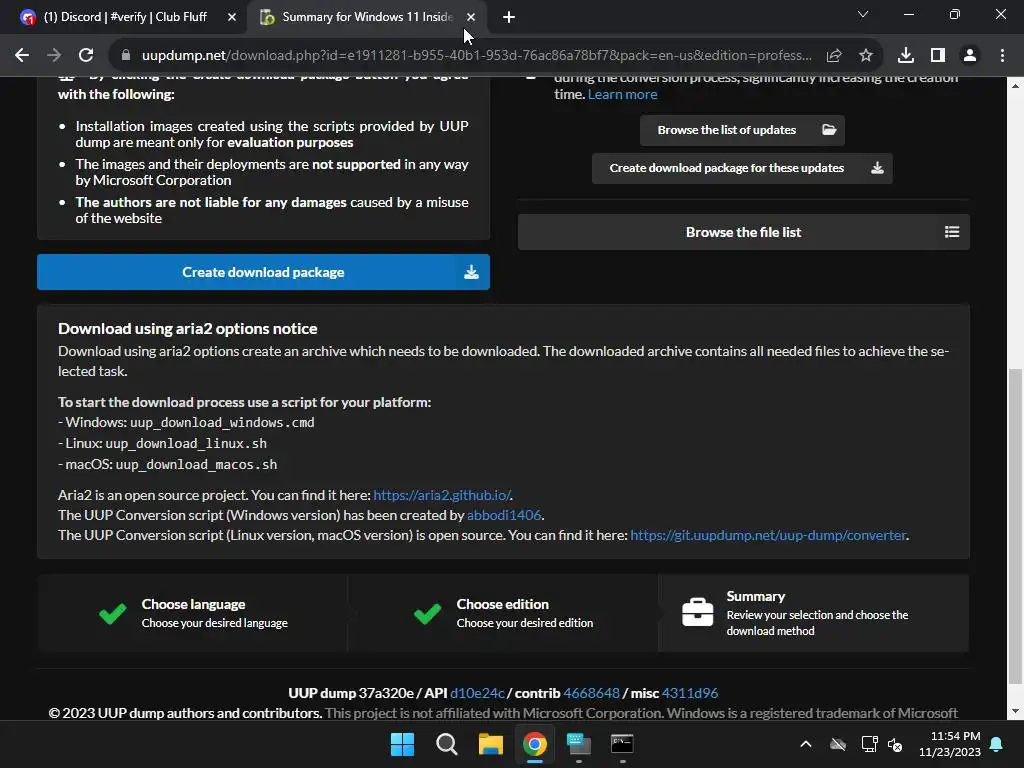Open Chrome downloads icon
This screenshot has width=1024, height=768.
coord(906,56)
